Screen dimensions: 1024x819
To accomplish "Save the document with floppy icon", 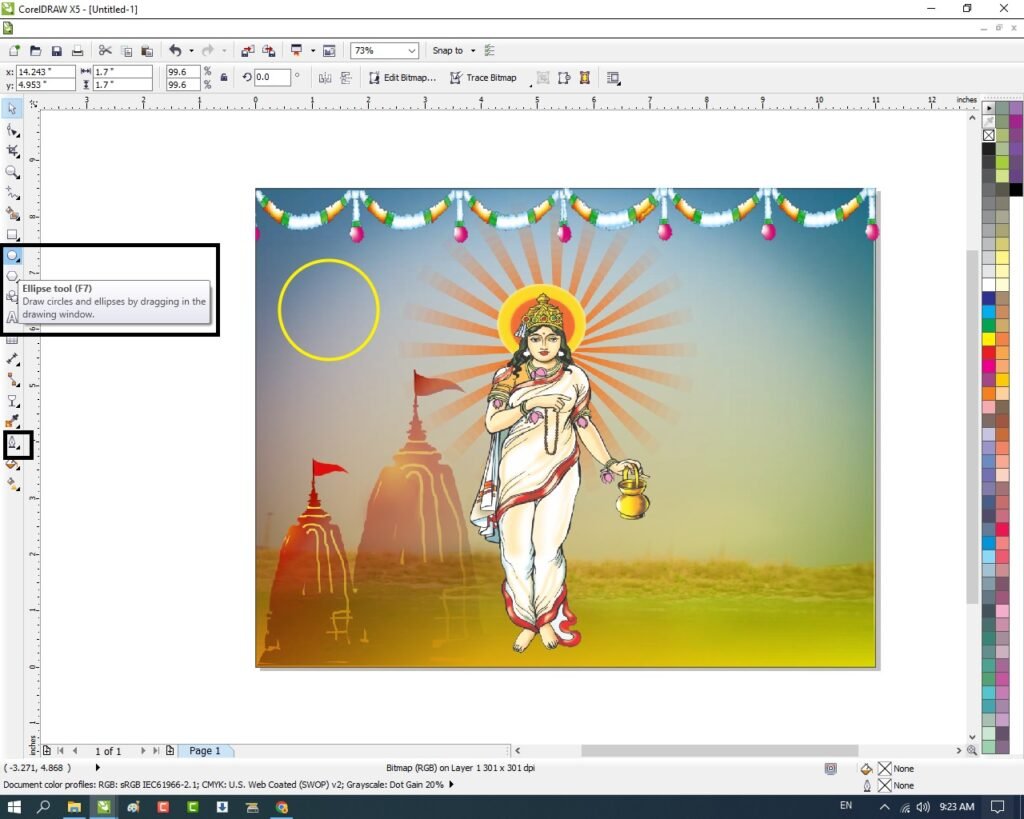I will [57, 50].
